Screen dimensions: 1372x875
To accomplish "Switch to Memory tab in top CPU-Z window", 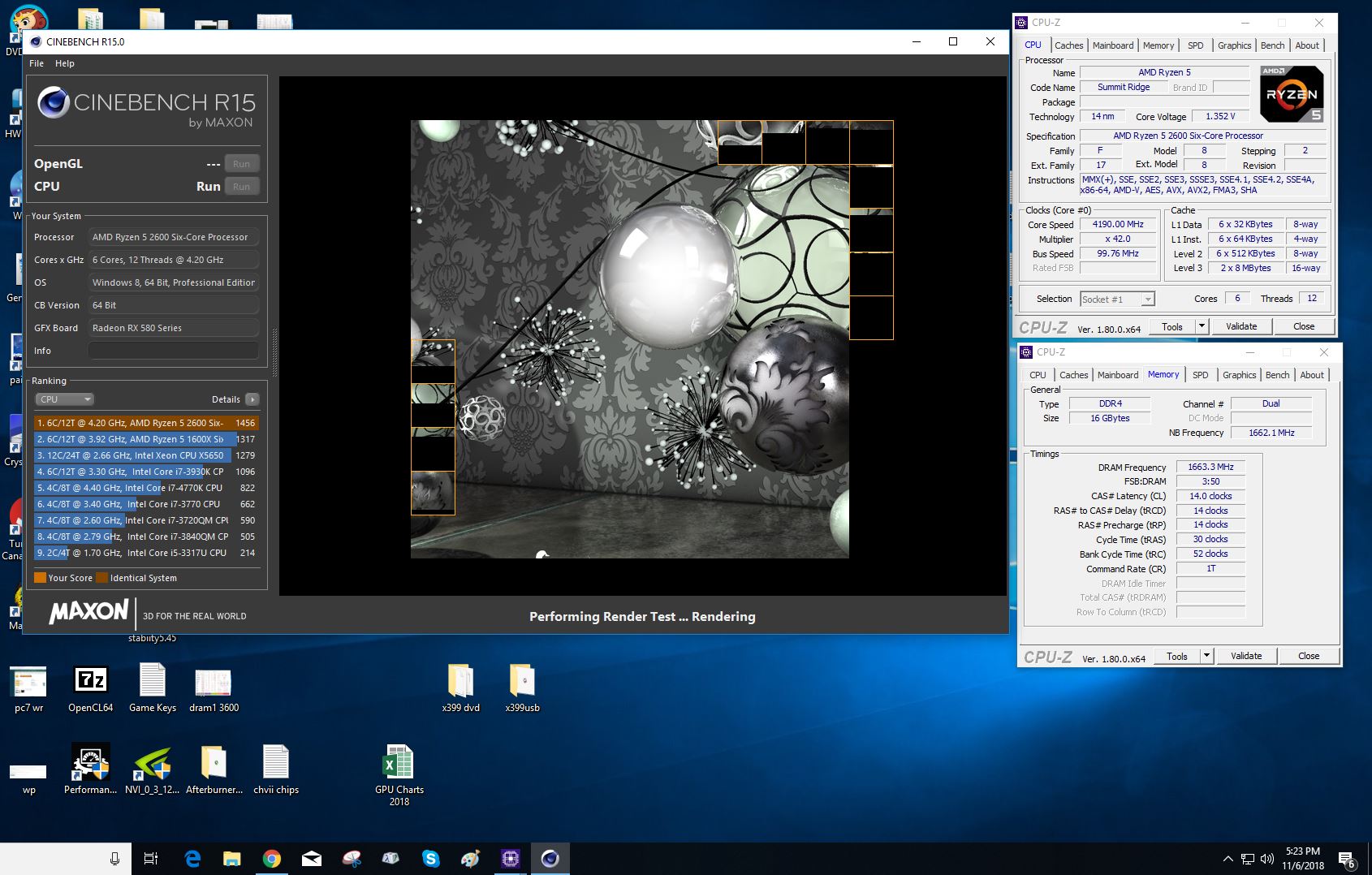I will pyautogui.click(x=1158, y=45).
